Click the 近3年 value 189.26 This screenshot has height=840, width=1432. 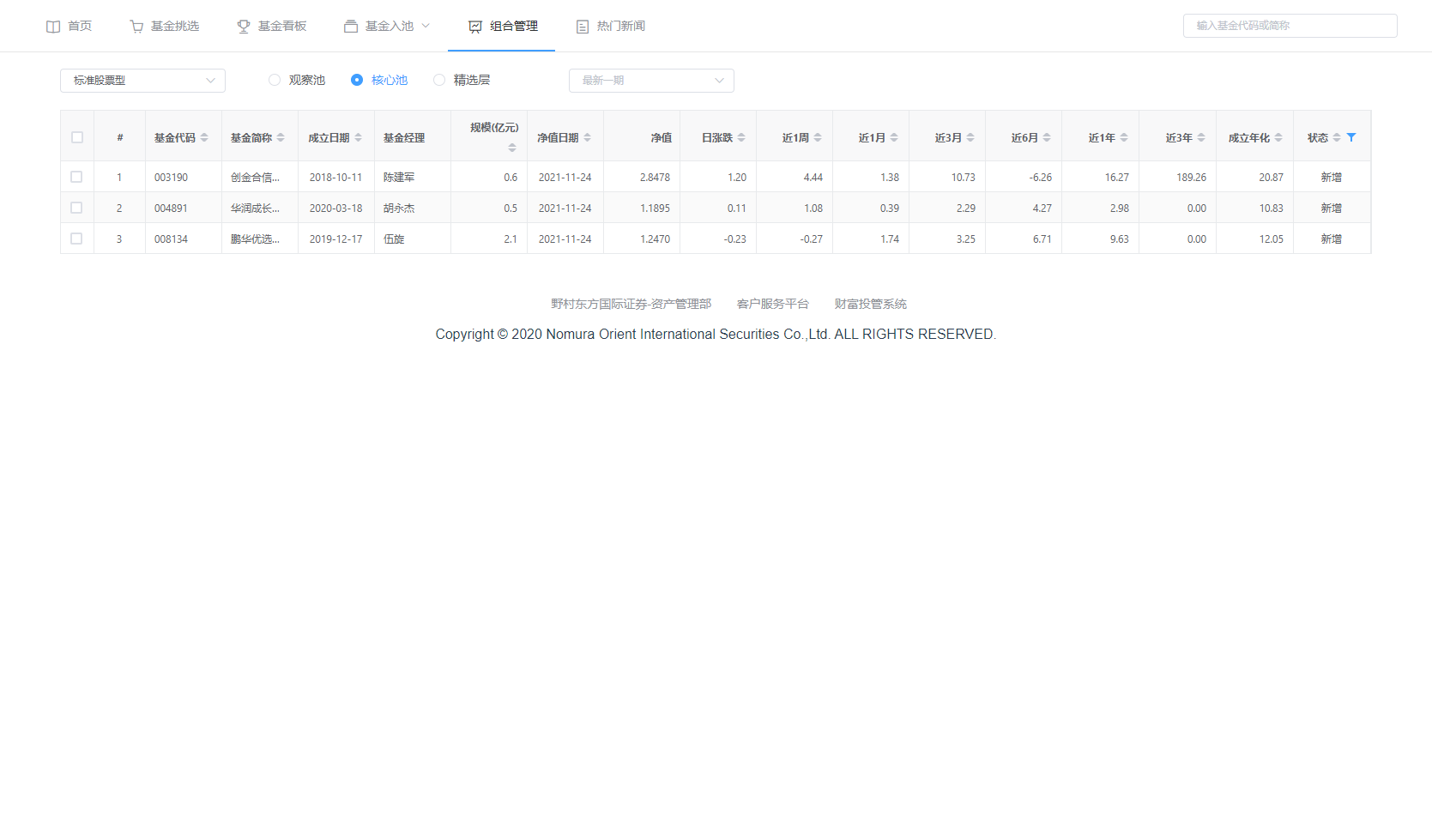[1191, 178]
